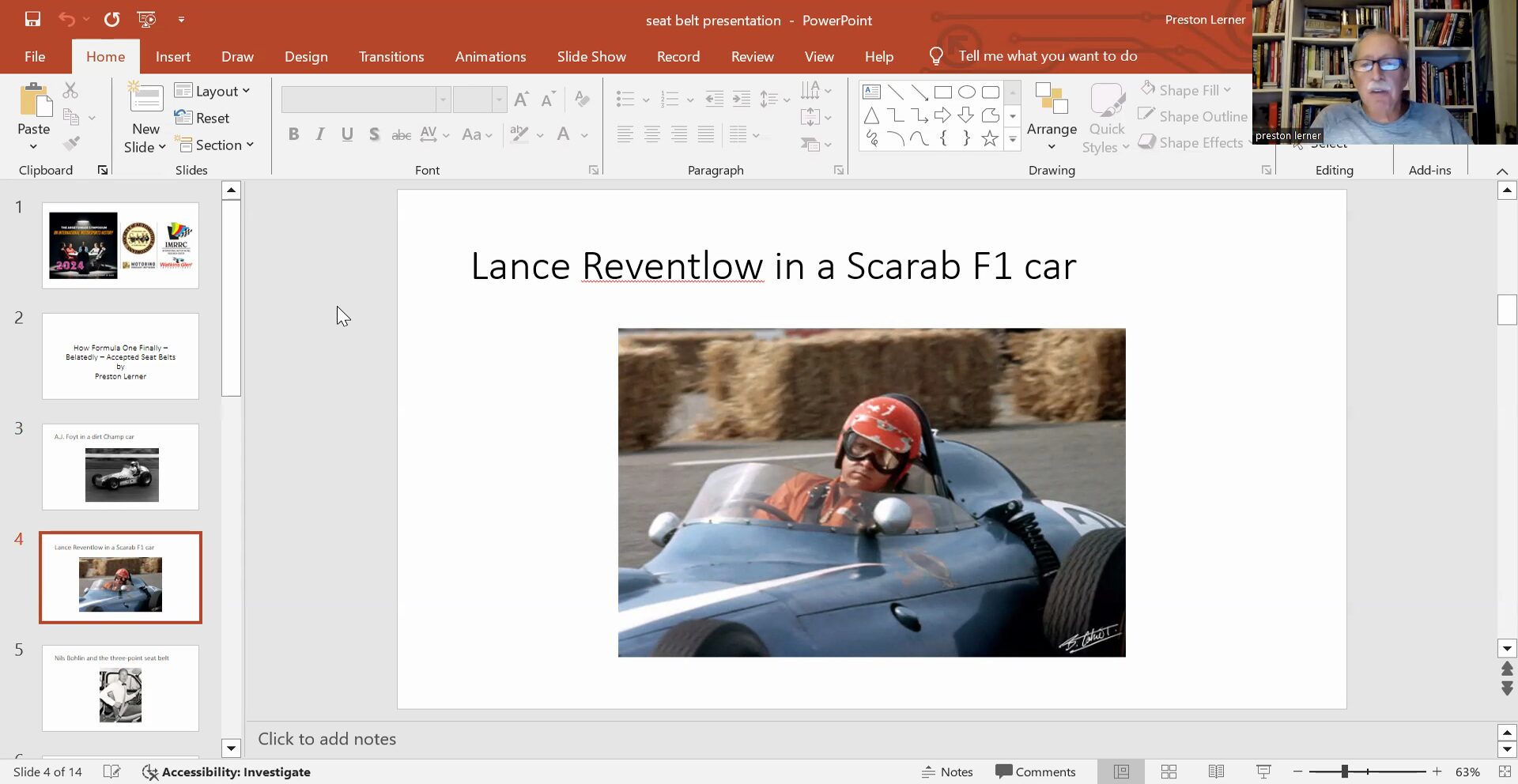
Task: Click the zoom slider handle
Action: click(1344, 771)
